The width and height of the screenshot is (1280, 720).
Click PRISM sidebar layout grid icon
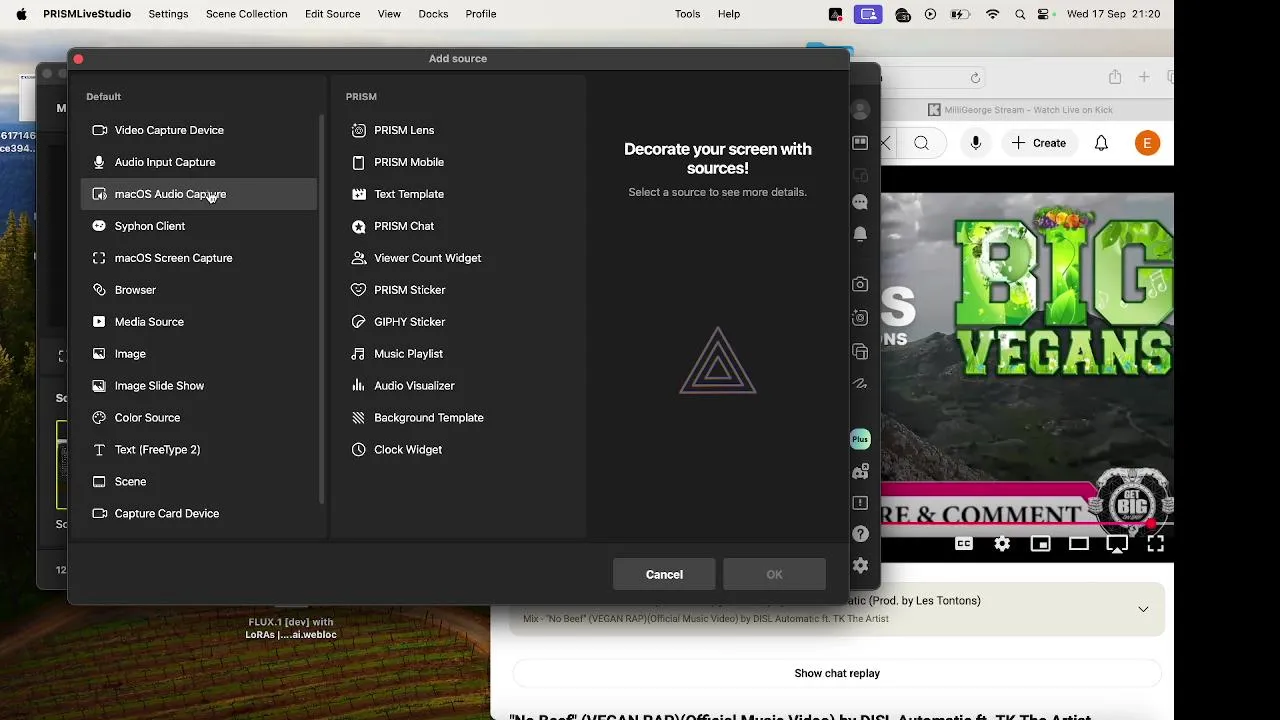tap(860, 143)
